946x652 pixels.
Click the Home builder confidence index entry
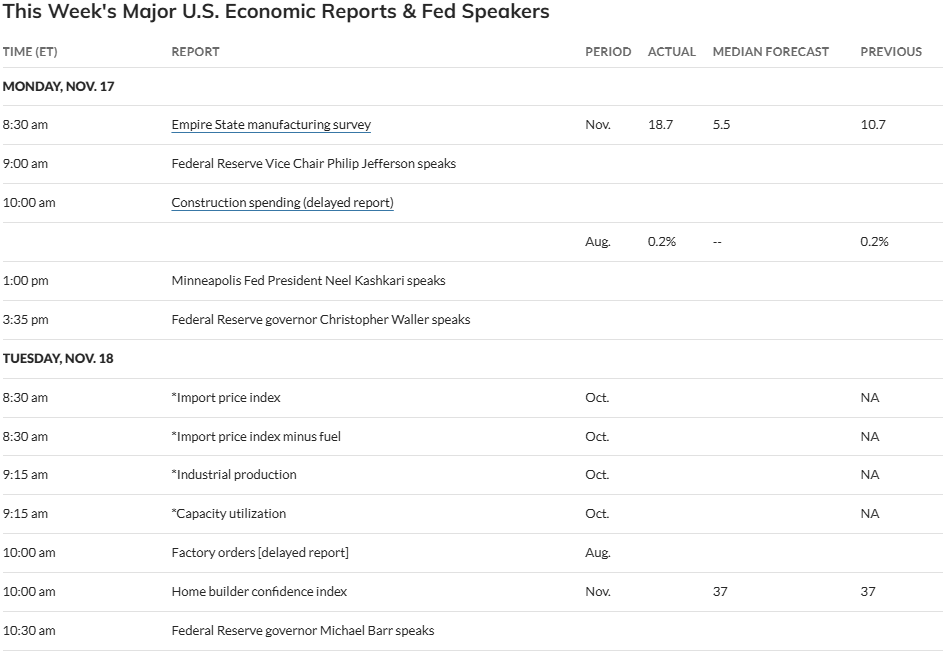(259, 592)
